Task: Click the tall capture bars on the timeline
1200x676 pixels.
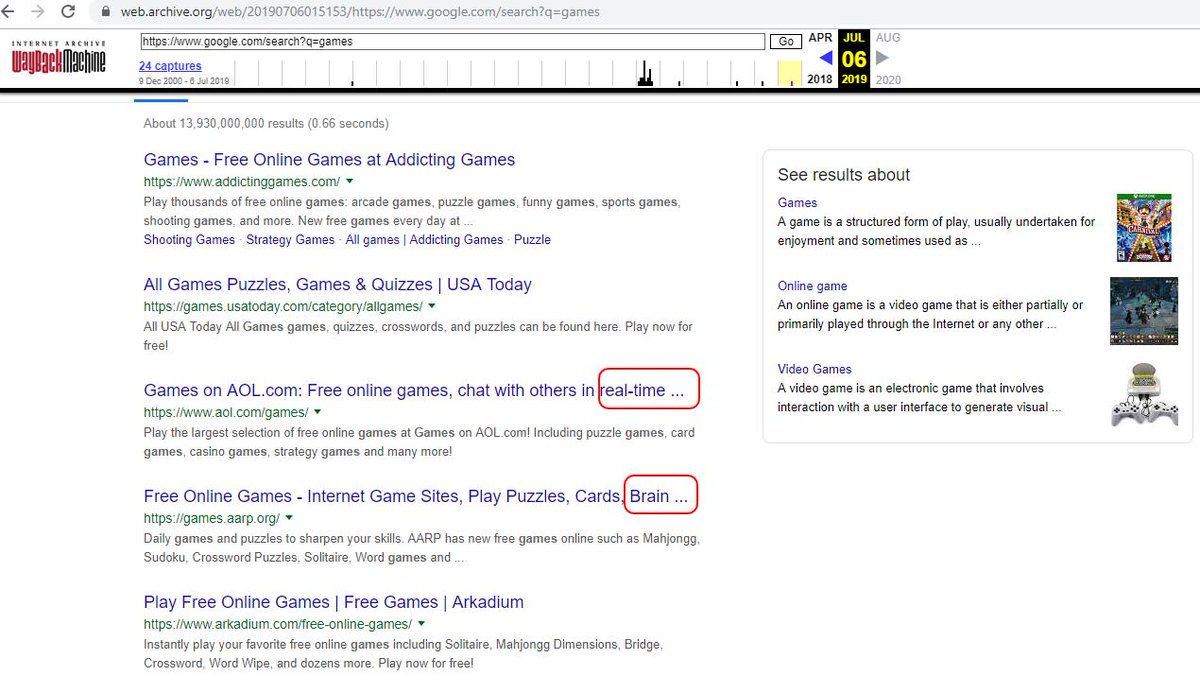Action: point(645,74)
